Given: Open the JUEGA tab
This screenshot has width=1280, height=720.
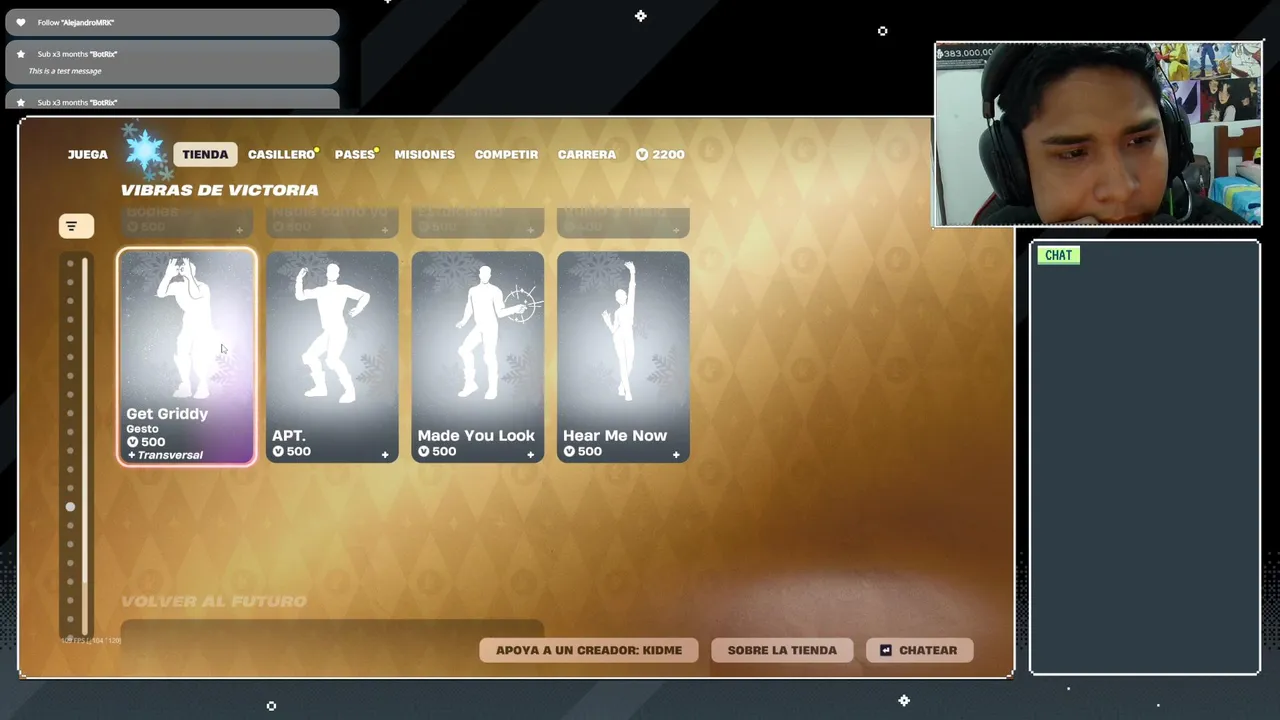Looking at the screenshot, I should (87, 154).
